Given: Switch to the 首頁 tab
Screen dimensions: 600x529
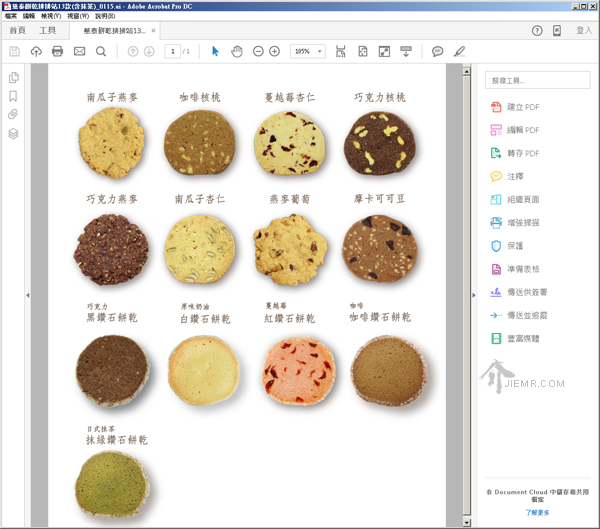Looking at the screenshot, I should pos(18,30).
